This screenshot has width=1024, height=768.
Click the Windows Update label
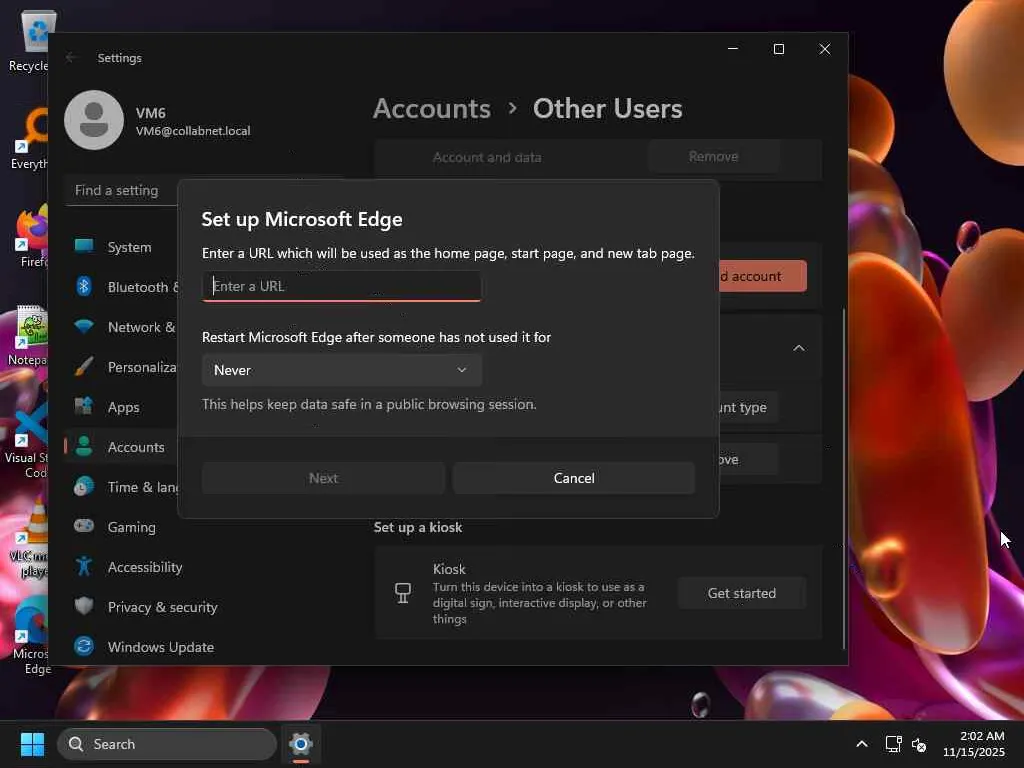(161, 647)
